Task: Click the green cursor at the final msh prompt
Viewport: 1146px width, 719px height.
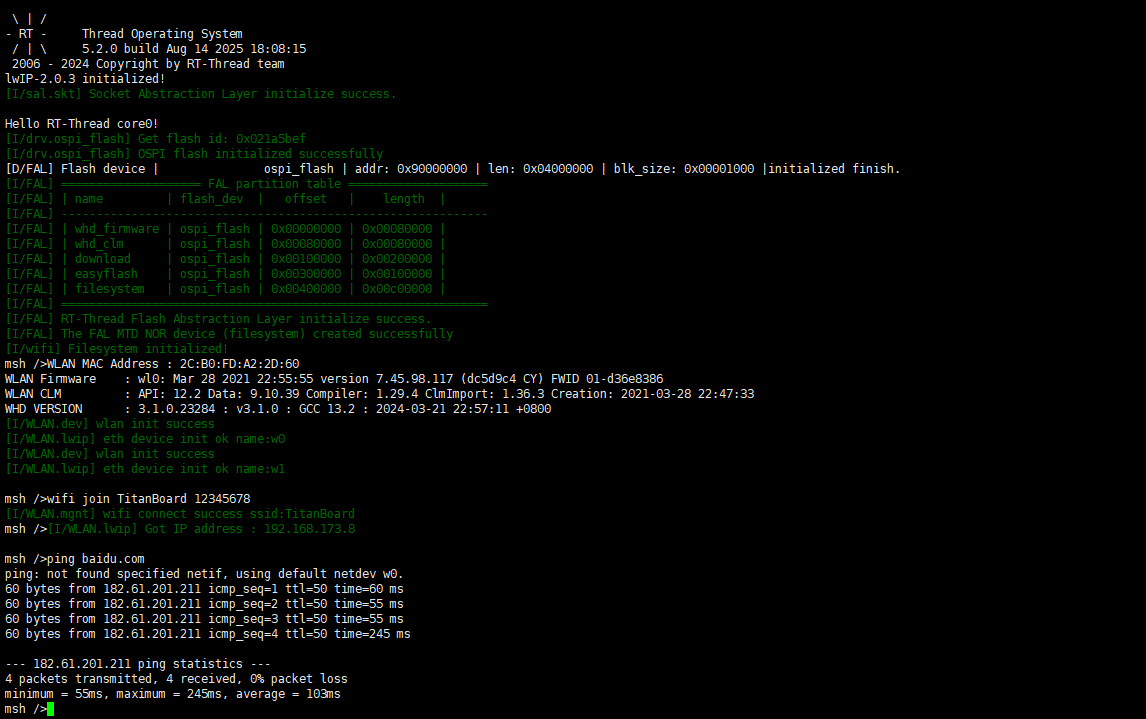Action: coord(50,709)
